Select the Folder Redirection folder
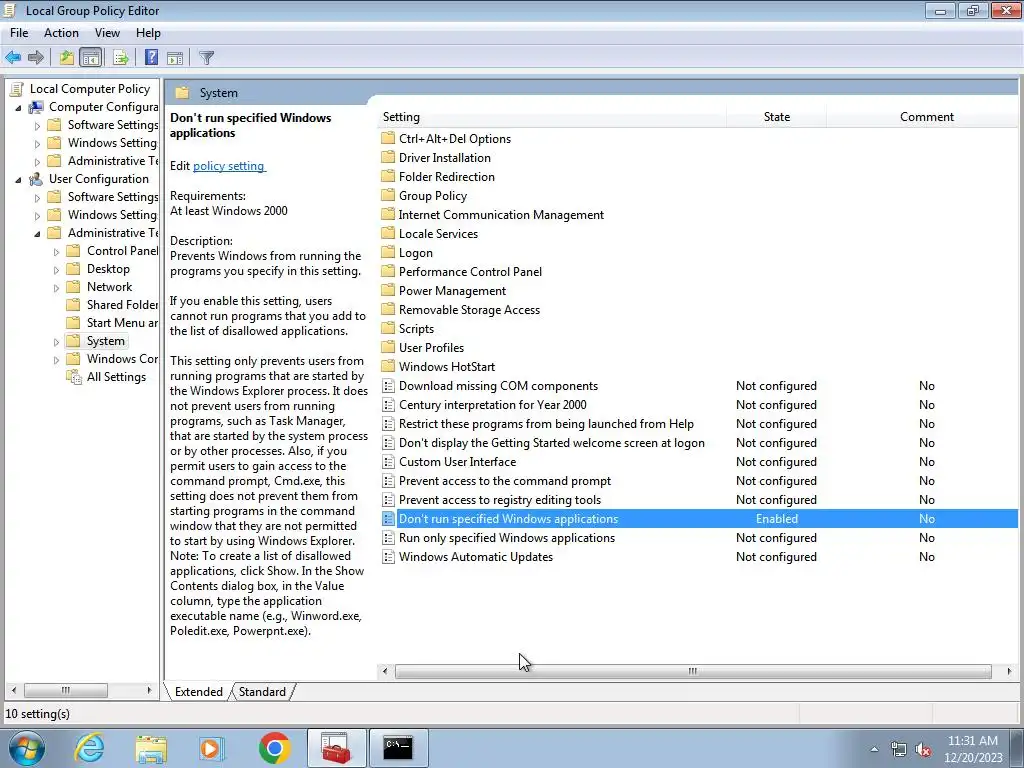This screenshot has height=768, width=1024. [446, 176]
